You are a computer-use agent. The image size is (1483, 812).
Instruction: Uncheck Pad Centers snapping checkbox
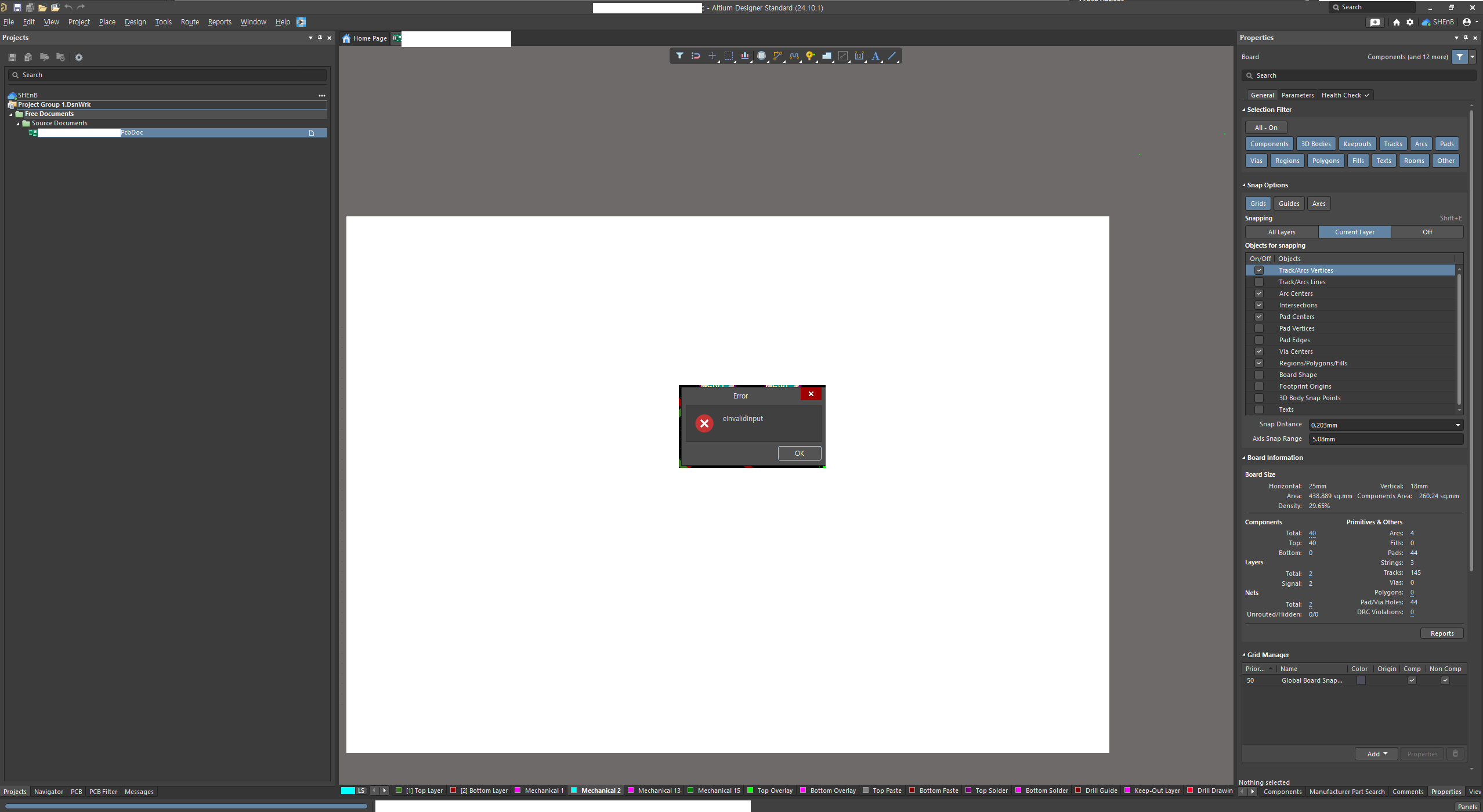coord(1258,317)
